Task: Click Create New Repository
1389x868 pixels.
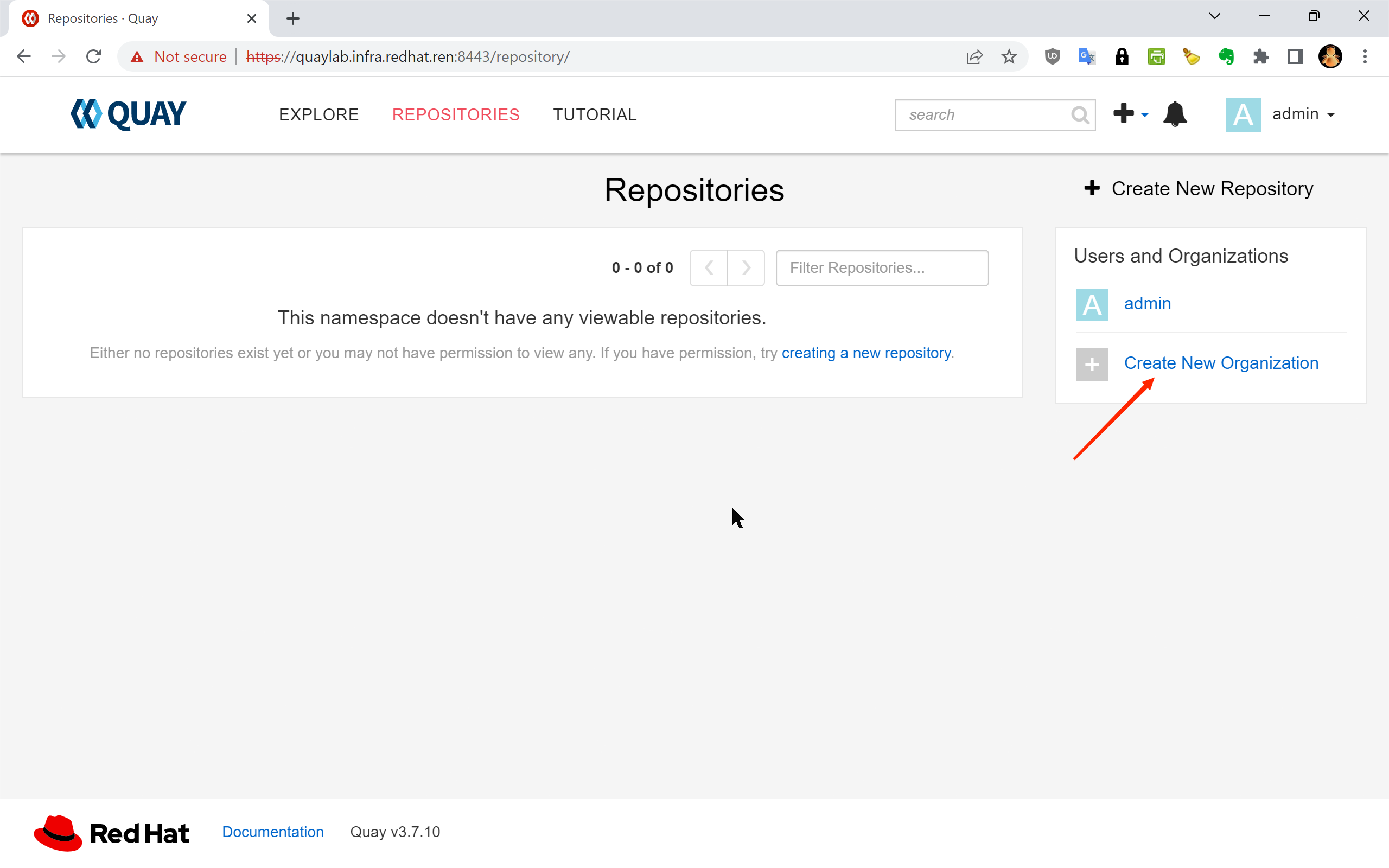Action: (1199, 189)
